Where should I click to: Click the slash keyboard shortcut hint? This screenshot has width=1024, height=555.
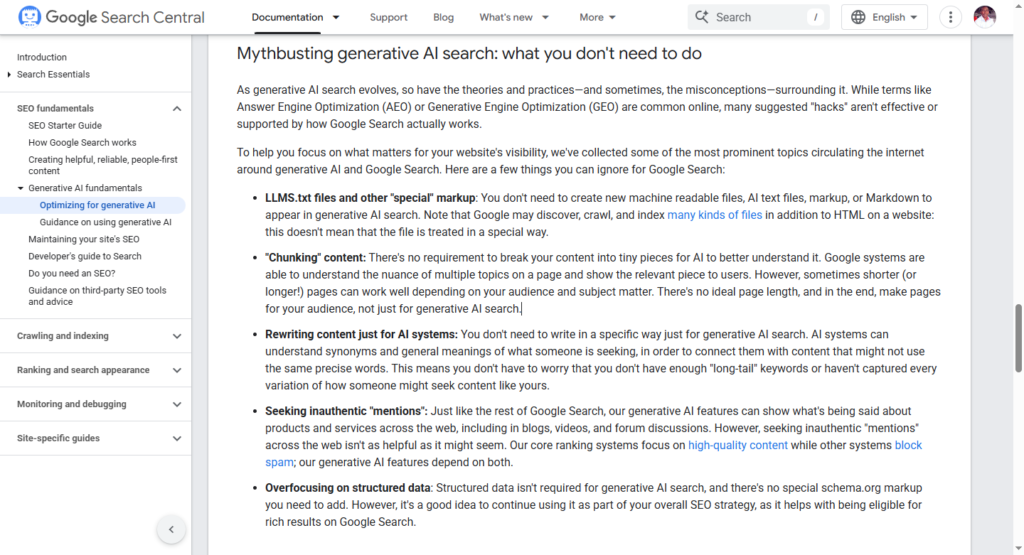[815, 17]
